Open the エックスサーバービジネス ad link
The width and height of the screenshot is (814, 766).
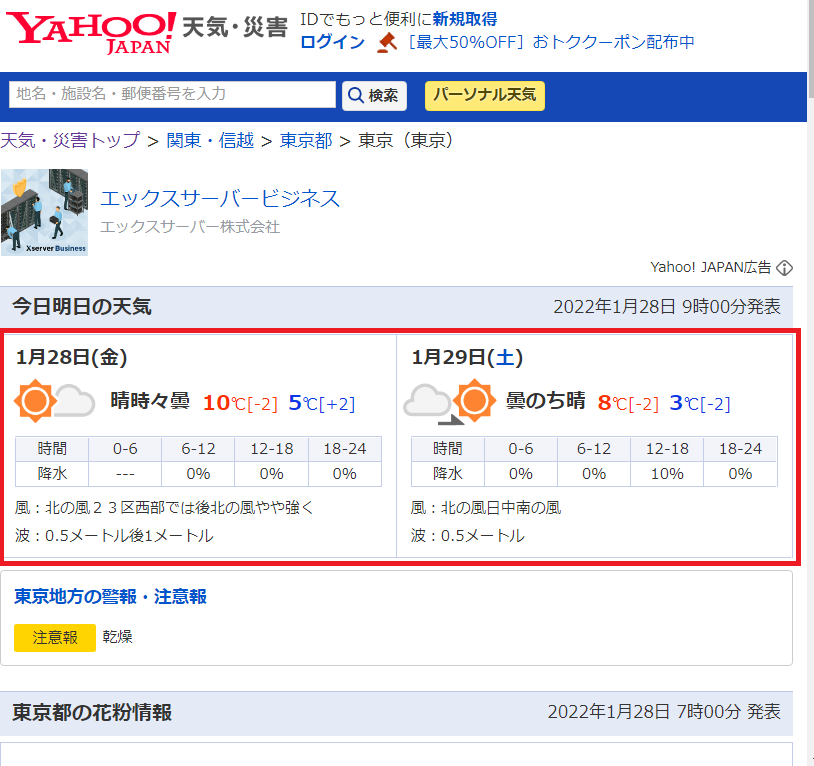[x=220, y=199]
